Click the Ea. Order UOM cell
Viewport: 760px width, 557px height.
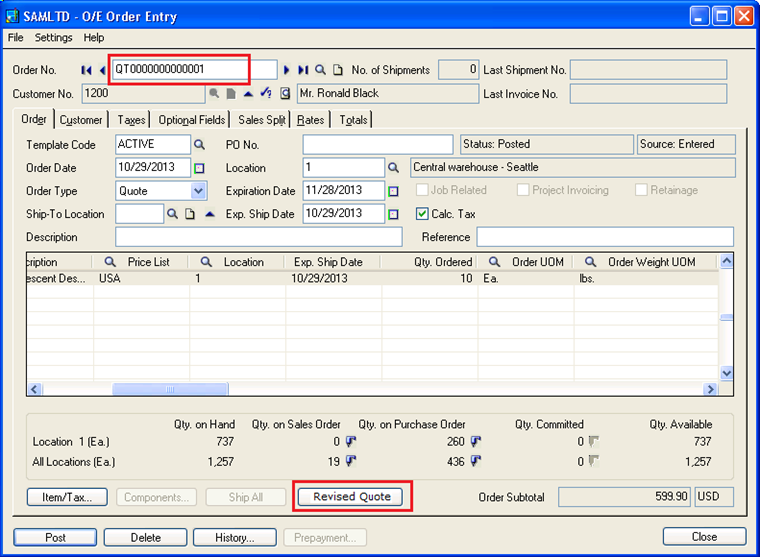click(526, 279)
